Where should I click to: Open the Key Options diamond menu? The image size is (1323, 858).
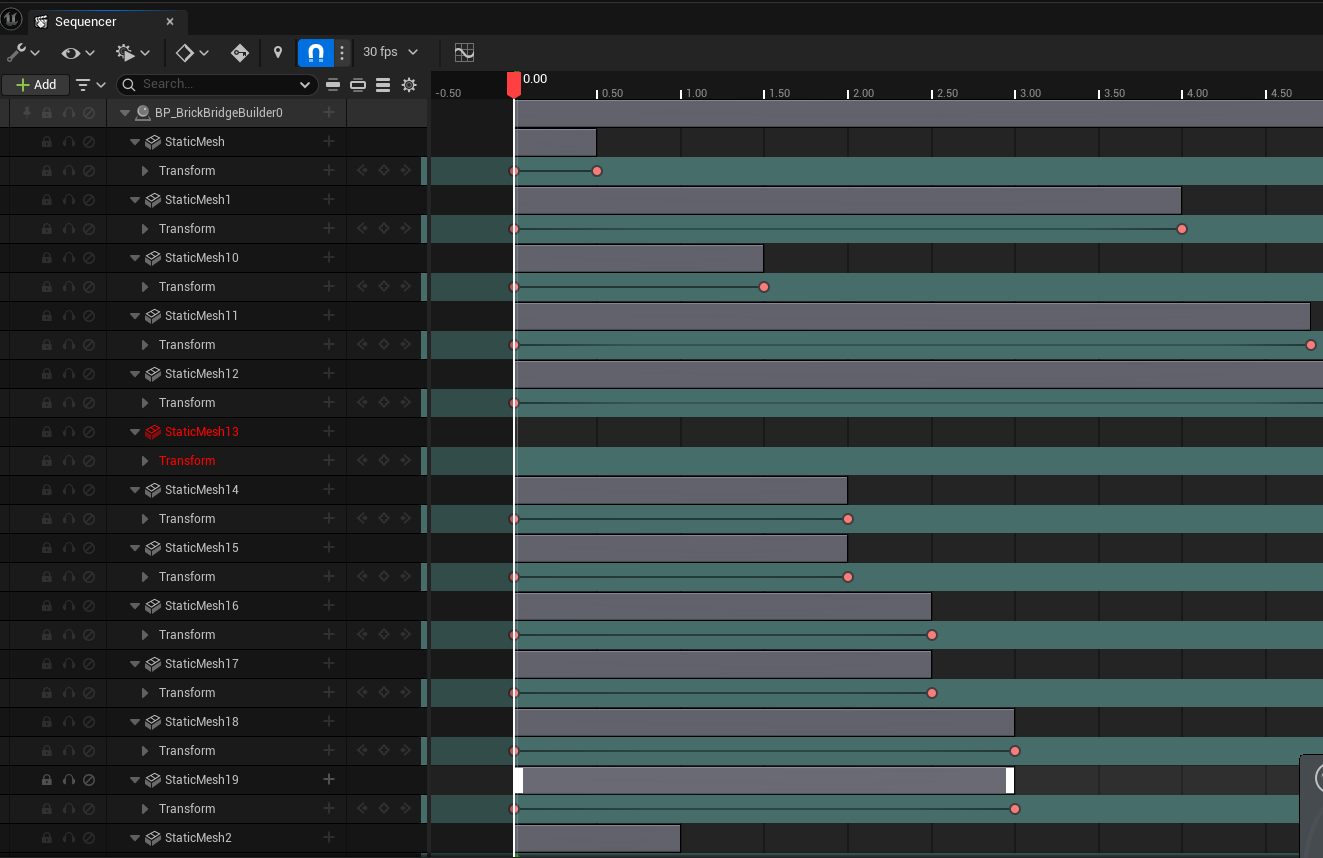point(192,52)
